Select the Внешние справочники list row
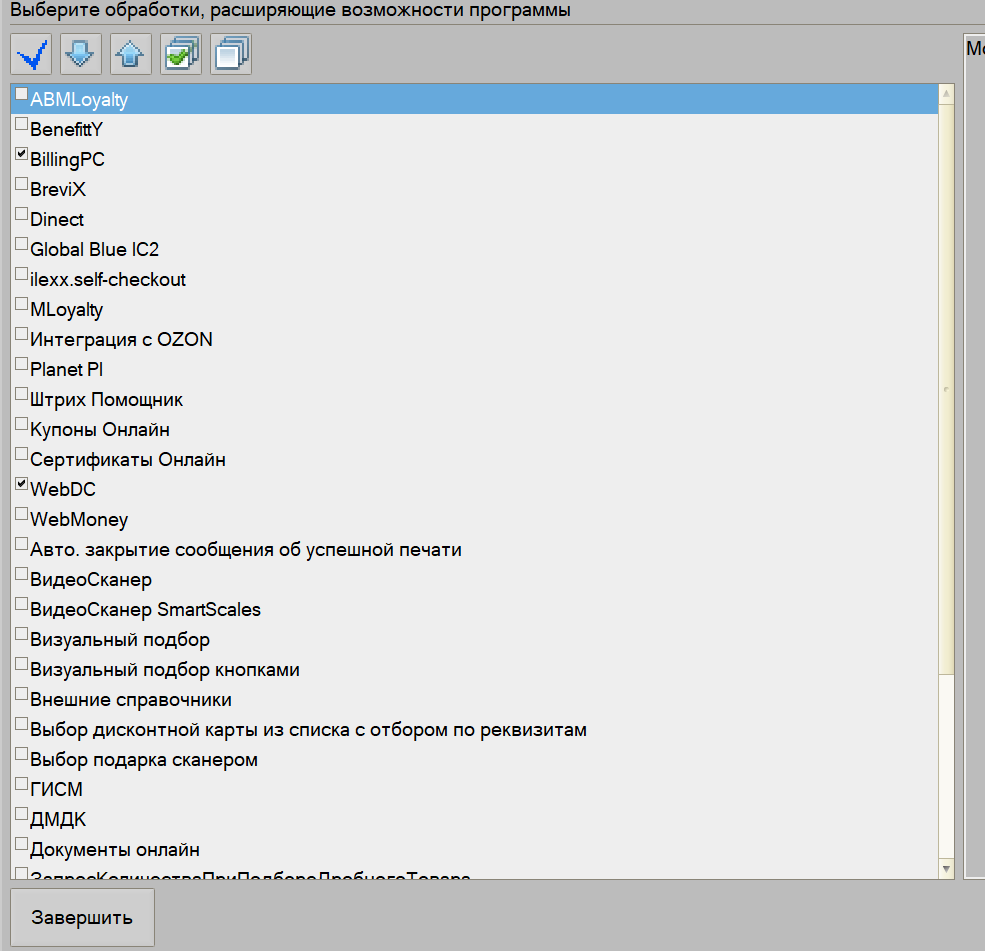985x951 pixels. pos(130,700)
